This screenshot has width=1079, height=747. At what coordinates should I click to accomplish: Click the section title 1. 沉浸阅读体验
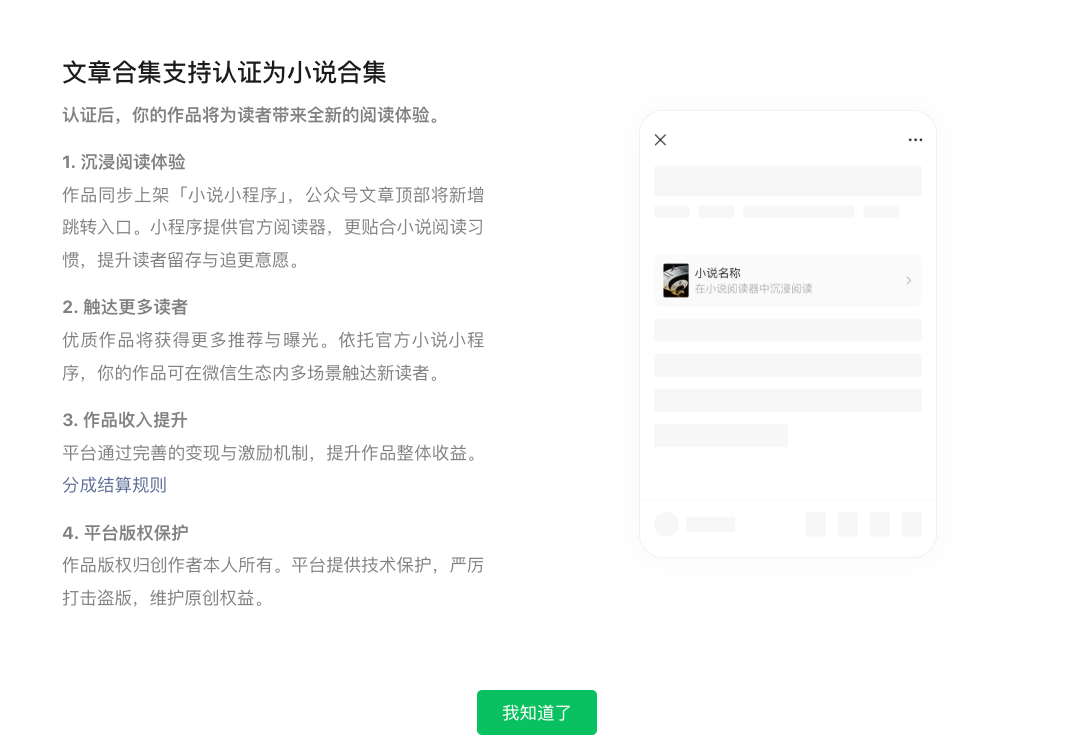[x=124, y=162]
